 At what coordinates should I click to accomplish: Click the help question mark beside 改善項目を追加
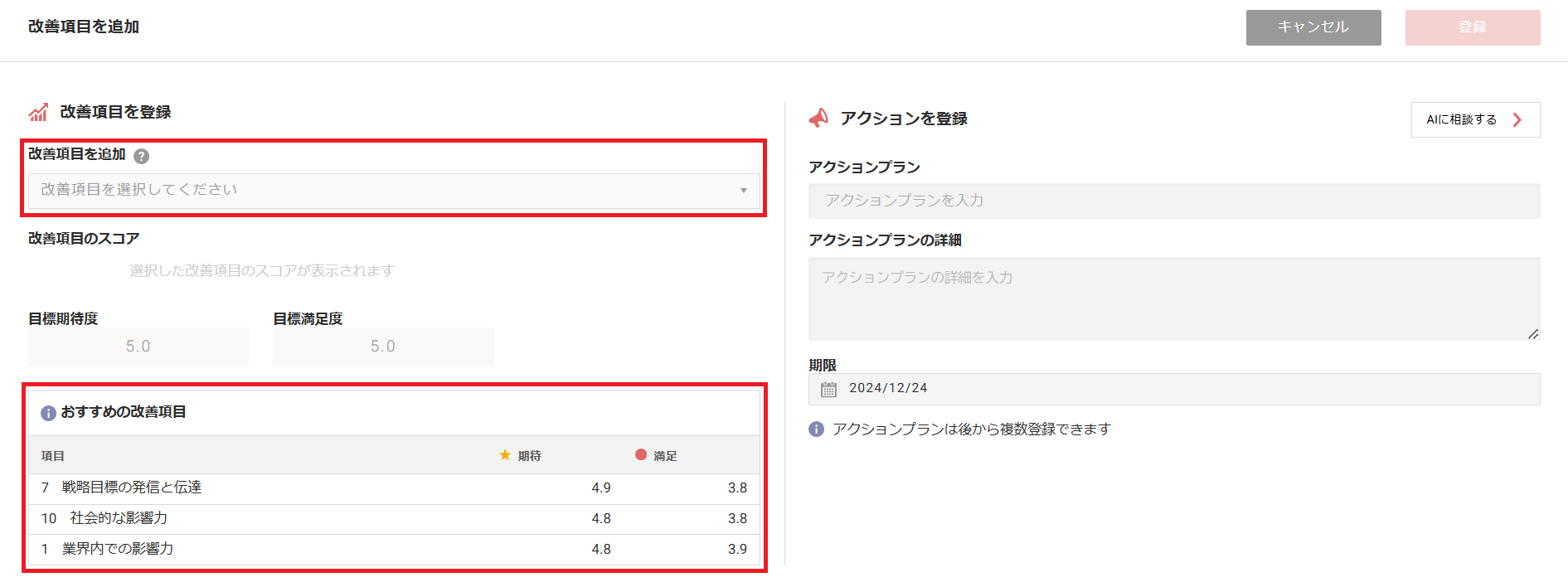142,156
